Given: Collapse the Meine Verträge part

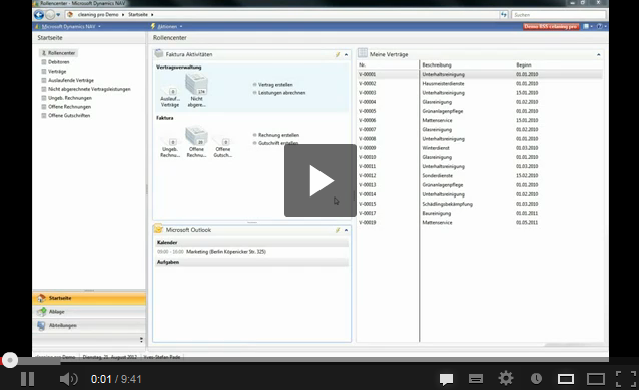Looking at the screenshot, I should click(599, 54).
